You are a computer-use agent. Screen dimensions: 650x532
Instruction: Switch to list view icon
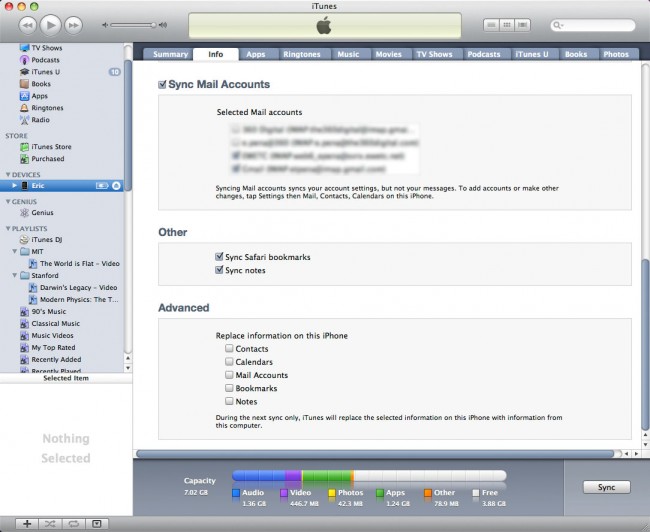click(x=491, y=25)
